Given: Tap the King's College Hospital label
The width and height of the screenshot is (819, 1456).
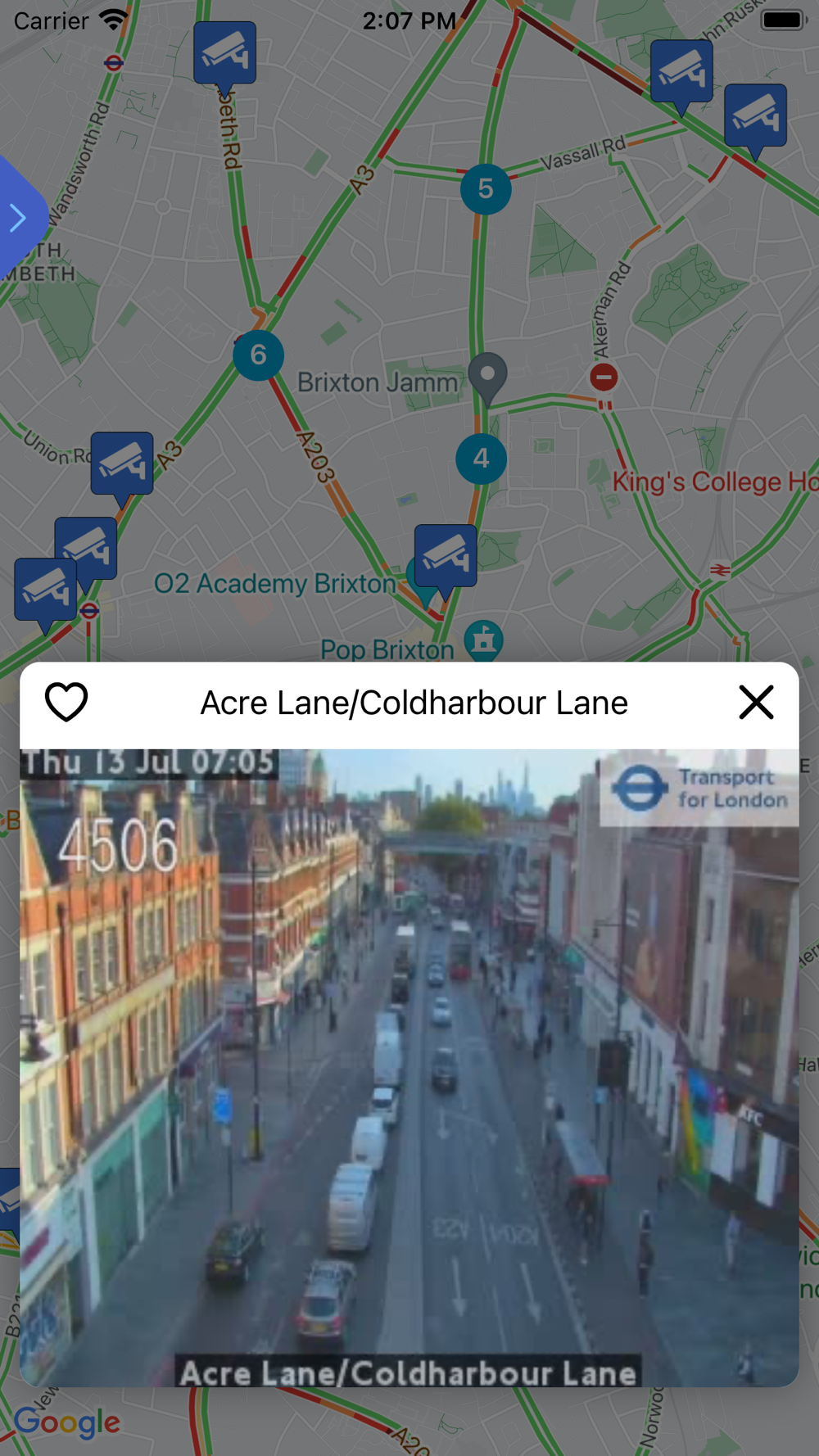Looking at the screenshot, I should point(715,482).
